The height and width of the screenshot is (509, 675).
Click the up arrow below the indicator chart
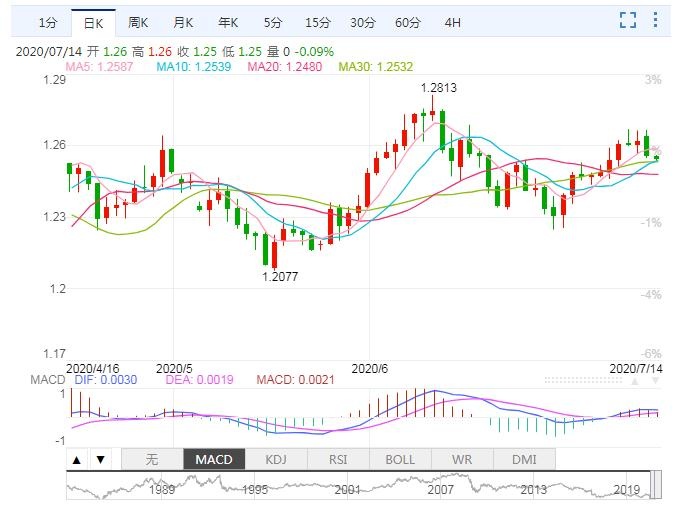(x=77, y=460)
